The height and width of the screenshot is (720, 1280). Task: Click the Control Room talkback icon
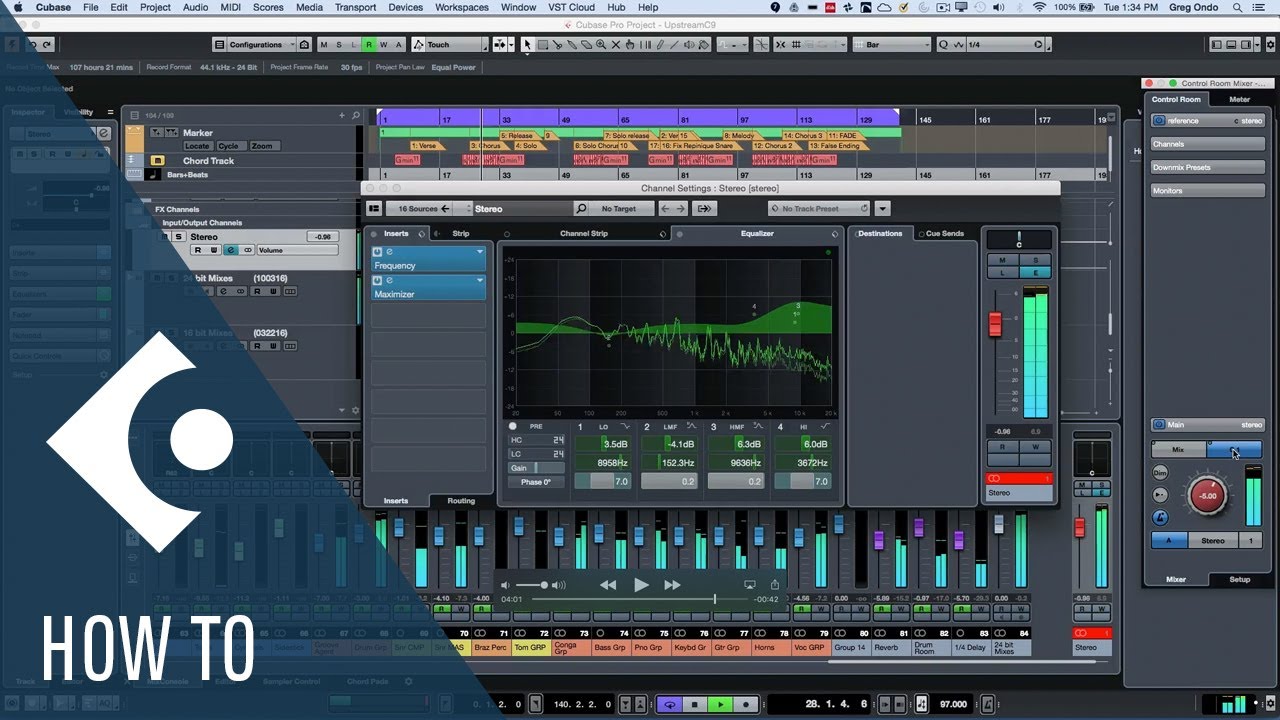pos(1160,495)
